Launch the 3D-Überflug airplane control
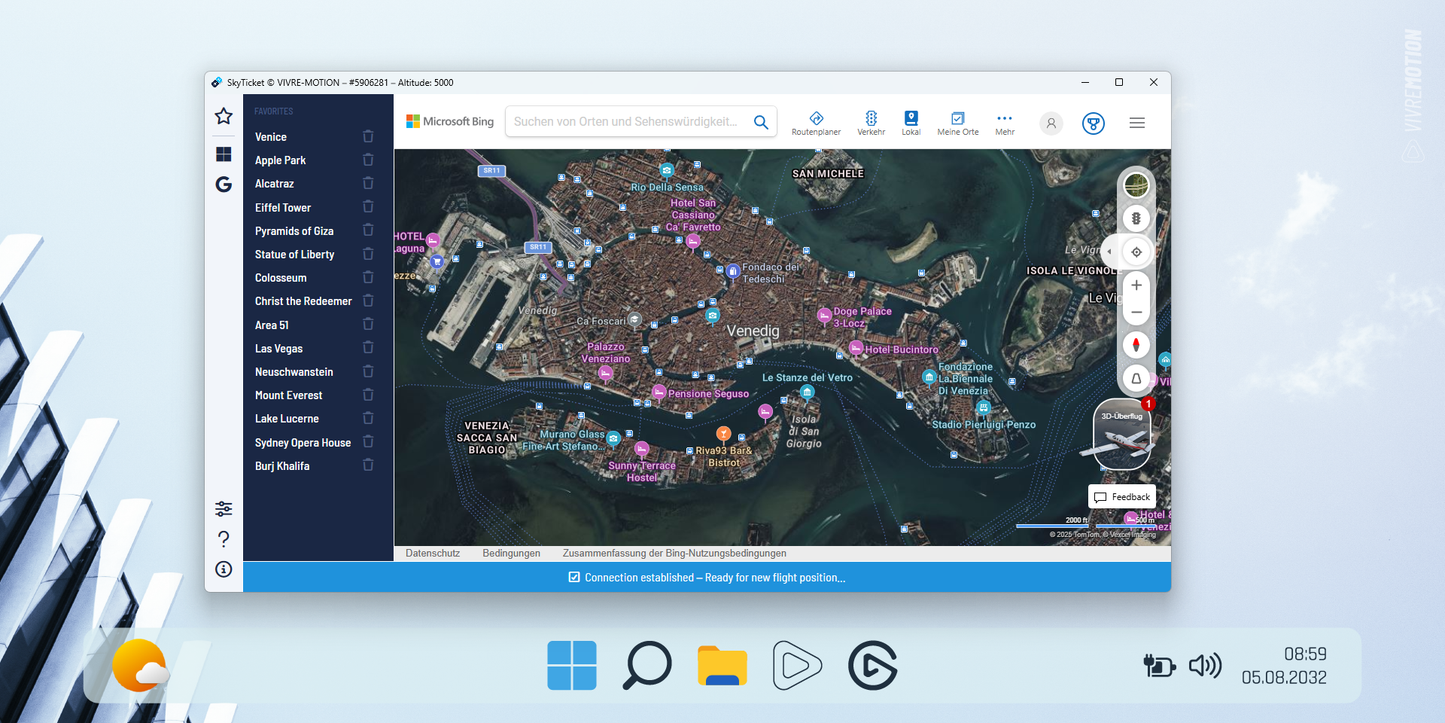This screenshot has height=723, width=1445. (1120, 435)
